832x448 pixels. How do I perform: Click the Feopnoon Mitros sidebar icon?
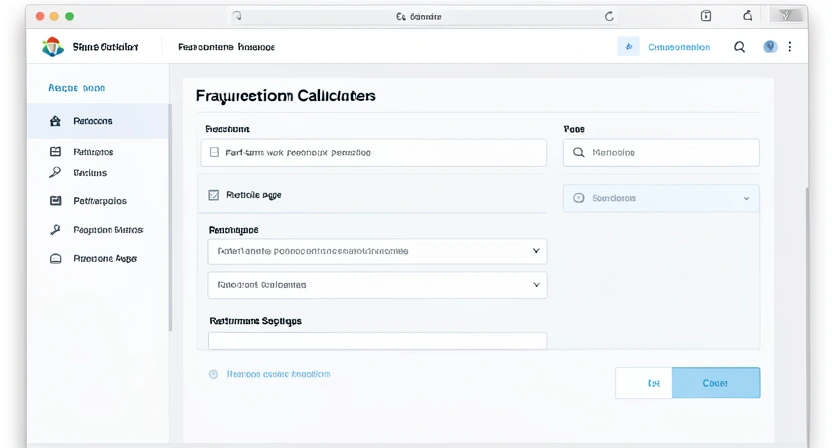tap(55, 229)
